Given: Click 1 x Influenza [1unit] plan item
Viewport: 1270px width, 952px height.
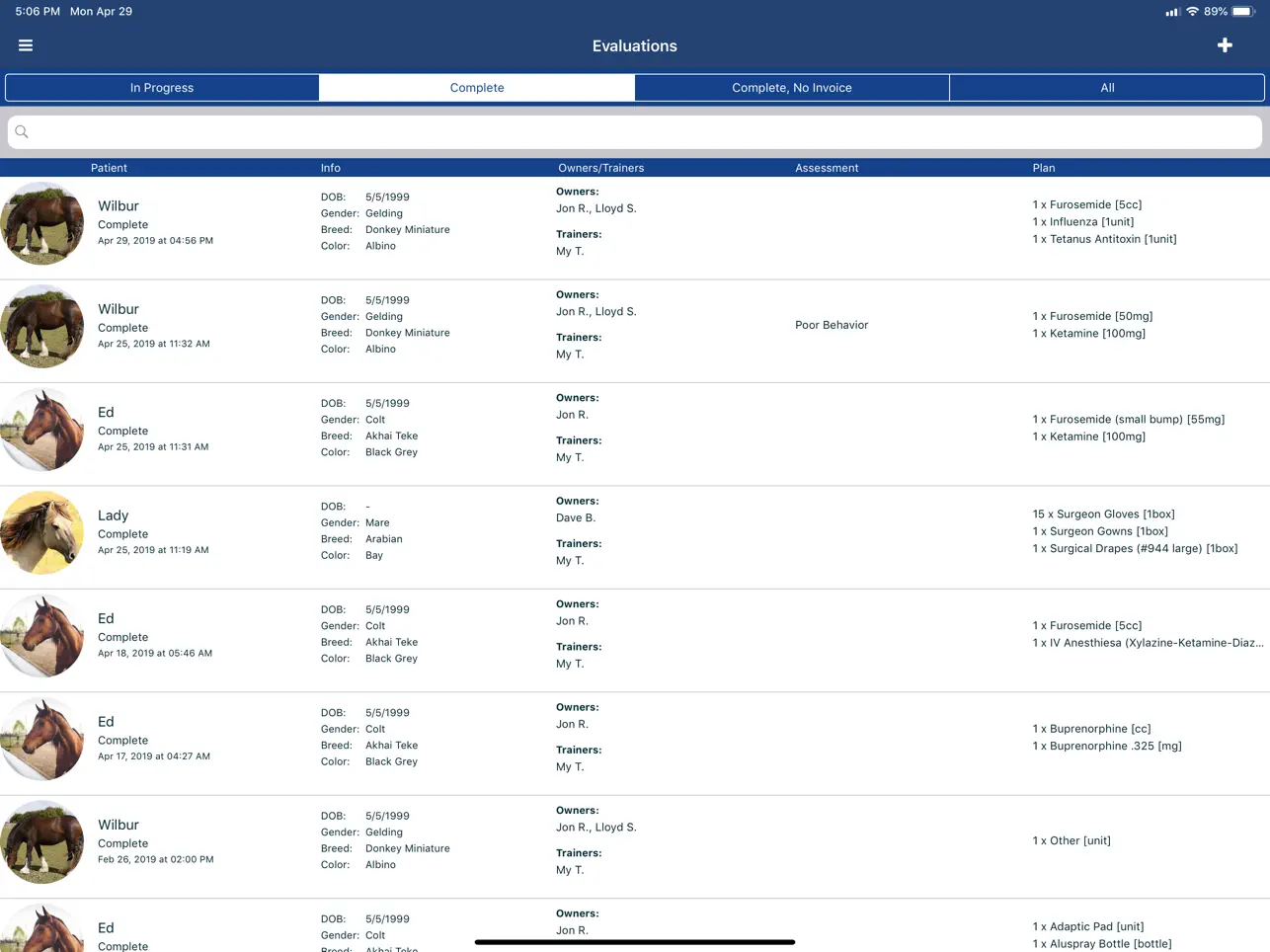Looking at the screenshot, I should tap(1083, 222).
